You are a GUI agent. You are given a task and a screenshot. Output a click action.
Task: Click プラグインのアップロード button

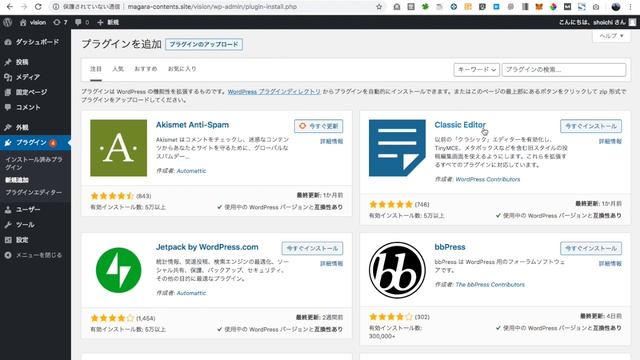click(x=204, y=44)
